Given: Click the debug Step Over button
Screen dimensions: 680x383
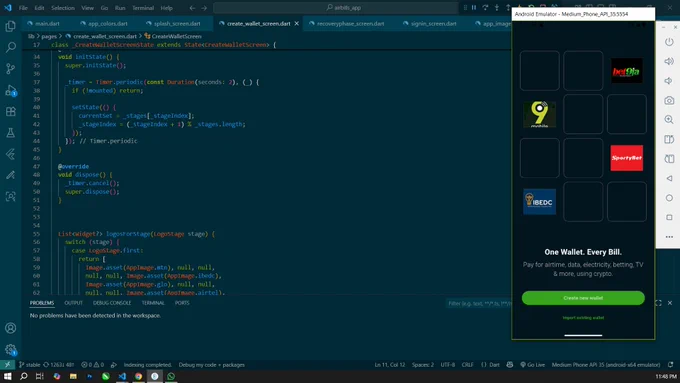Looking at the screenshot, I should [x=485, y=7].
